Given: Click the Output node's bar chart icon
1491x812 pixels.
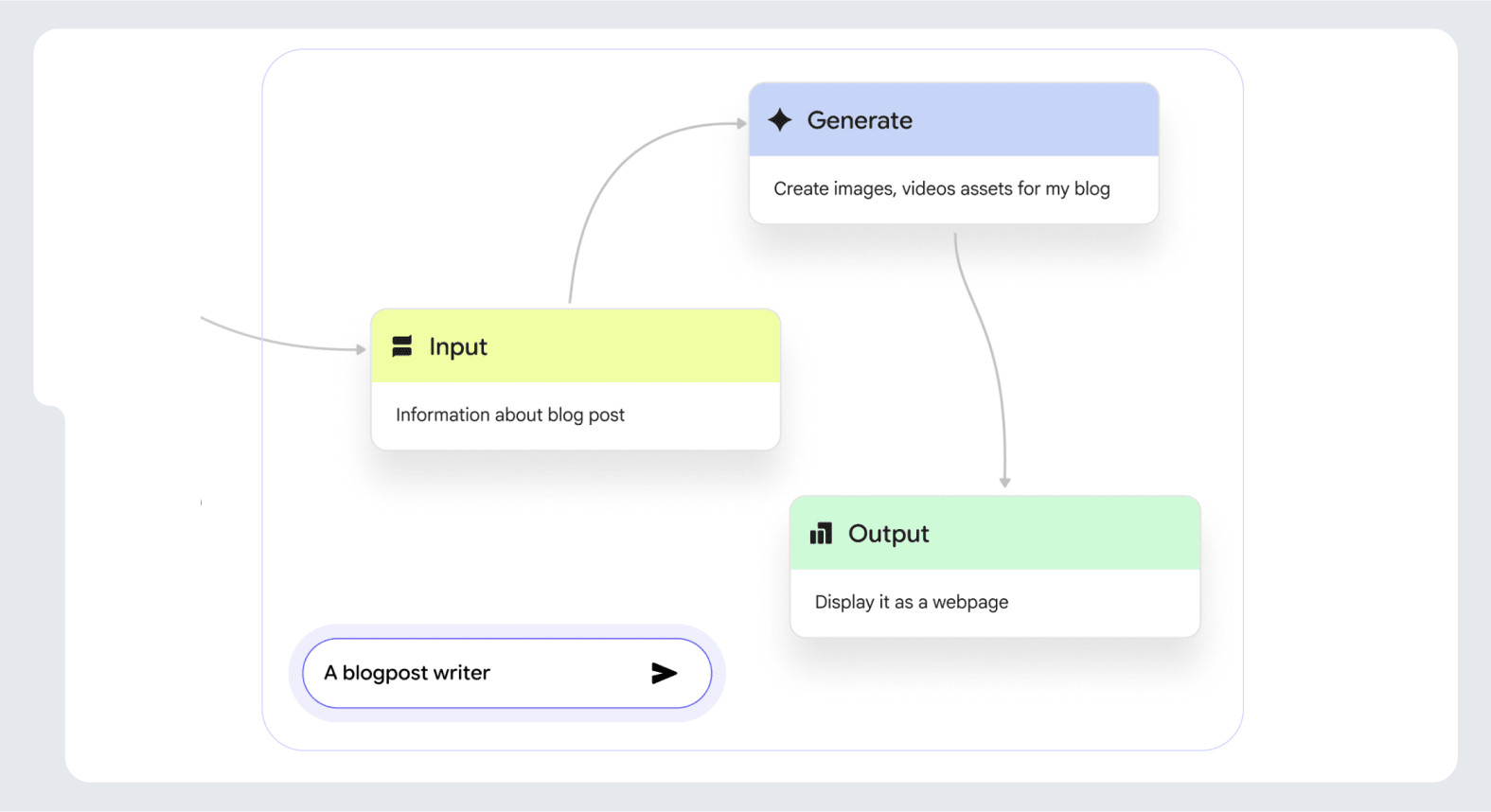Looking at the screenshot, I should pyautogui.click(x=821, y=534).
